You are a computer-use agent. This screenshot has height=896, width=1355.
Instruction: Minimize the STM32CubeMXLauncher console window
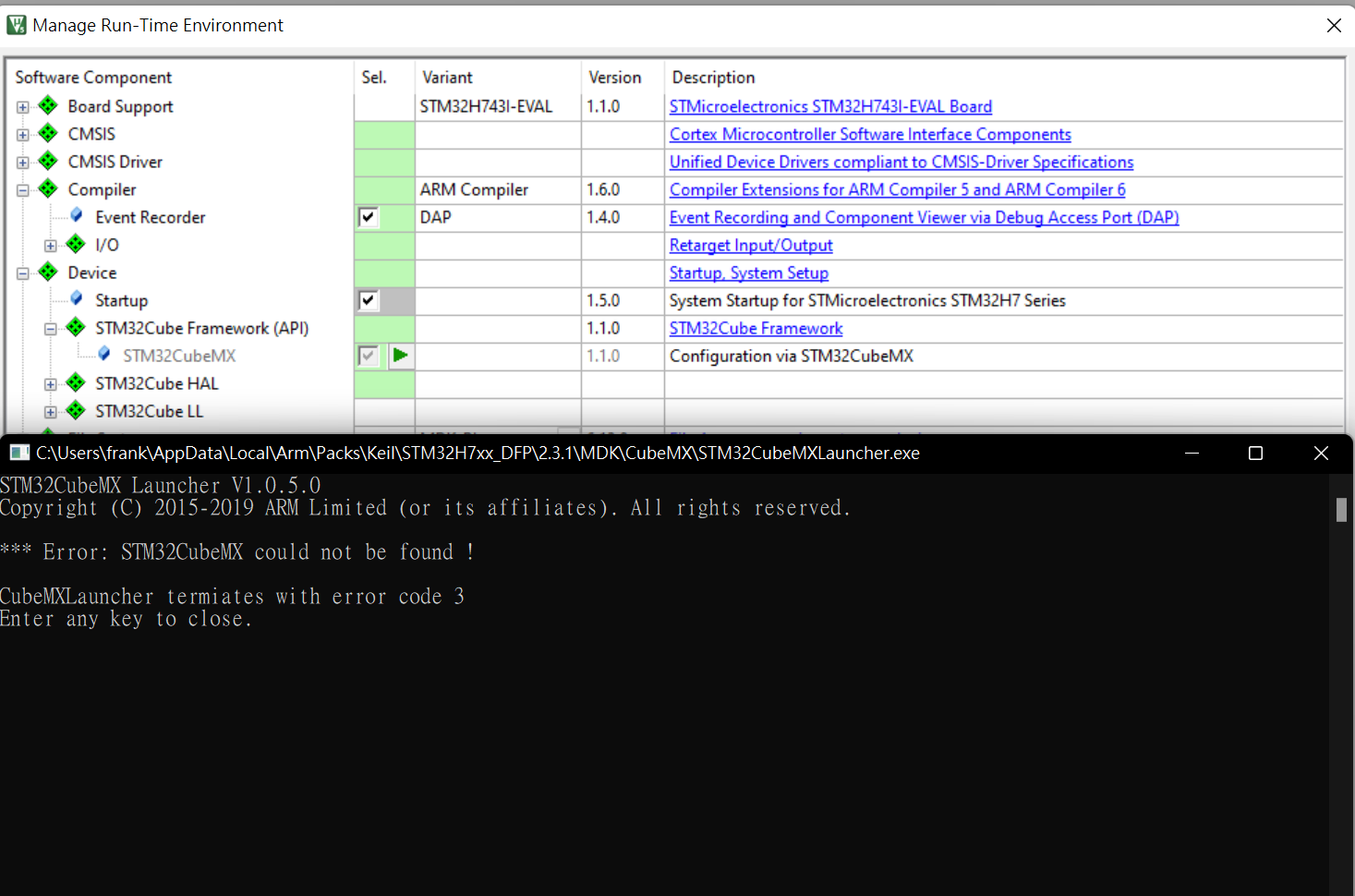click(x=1192, y=453)
